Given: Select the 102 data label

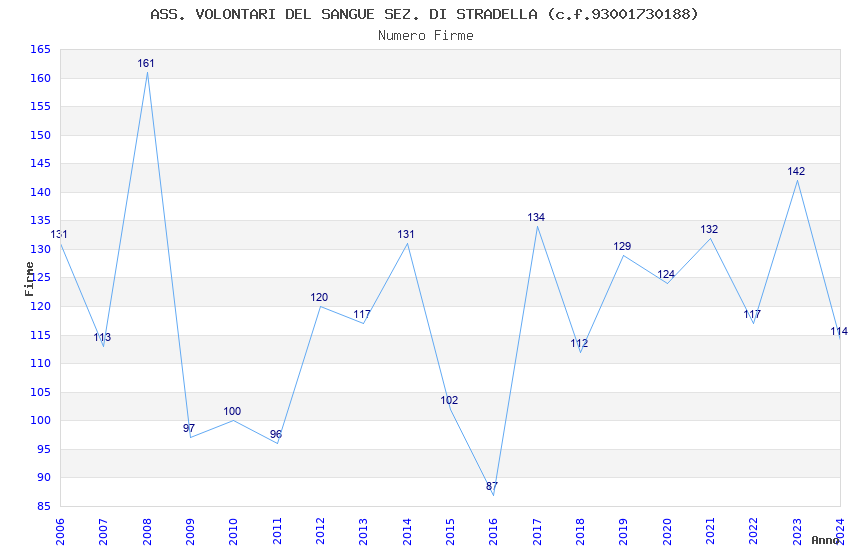Looking at the screenshot, I should click(449, 400).
